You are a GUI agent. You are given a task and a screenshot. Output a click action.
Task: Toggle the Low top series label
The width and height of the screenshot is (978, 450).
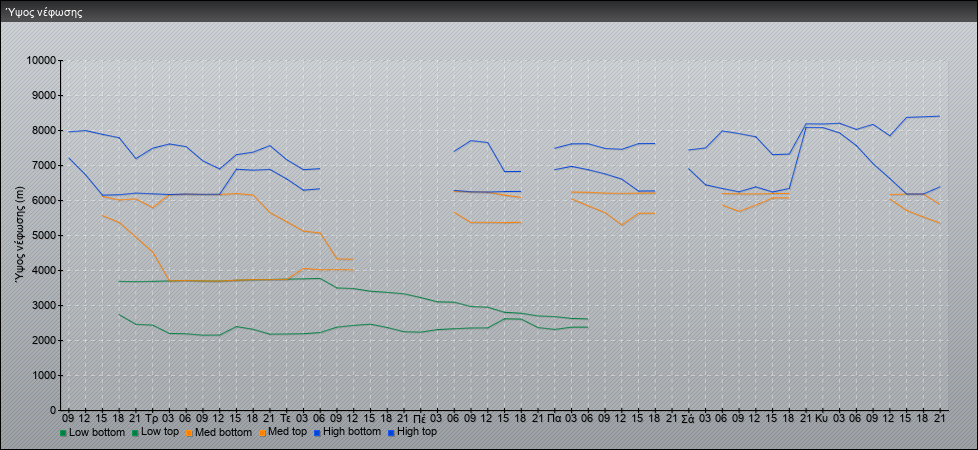[161, 432]
